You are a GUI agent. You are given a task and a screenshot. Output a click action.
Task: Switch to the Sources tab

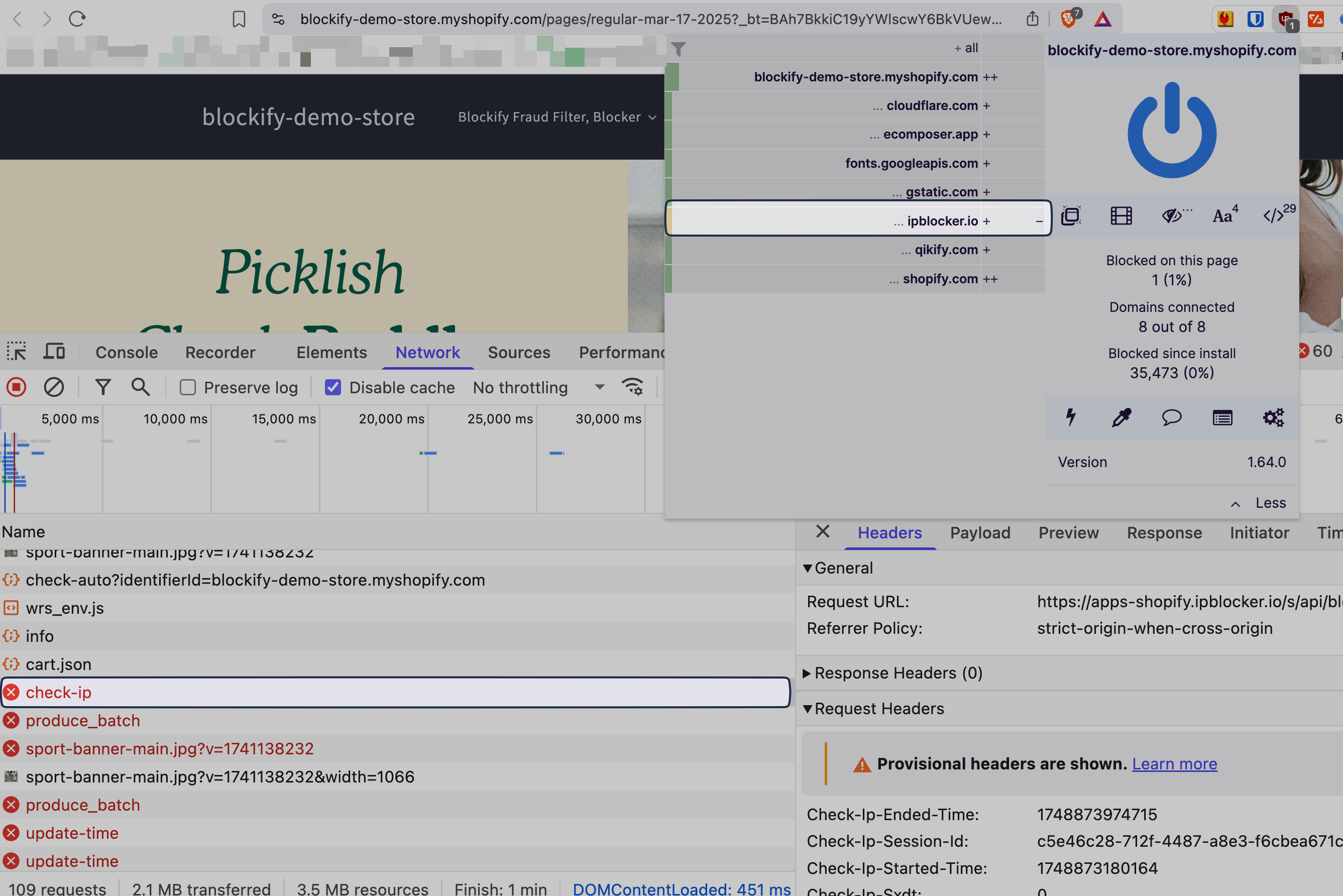coord(519,352)
